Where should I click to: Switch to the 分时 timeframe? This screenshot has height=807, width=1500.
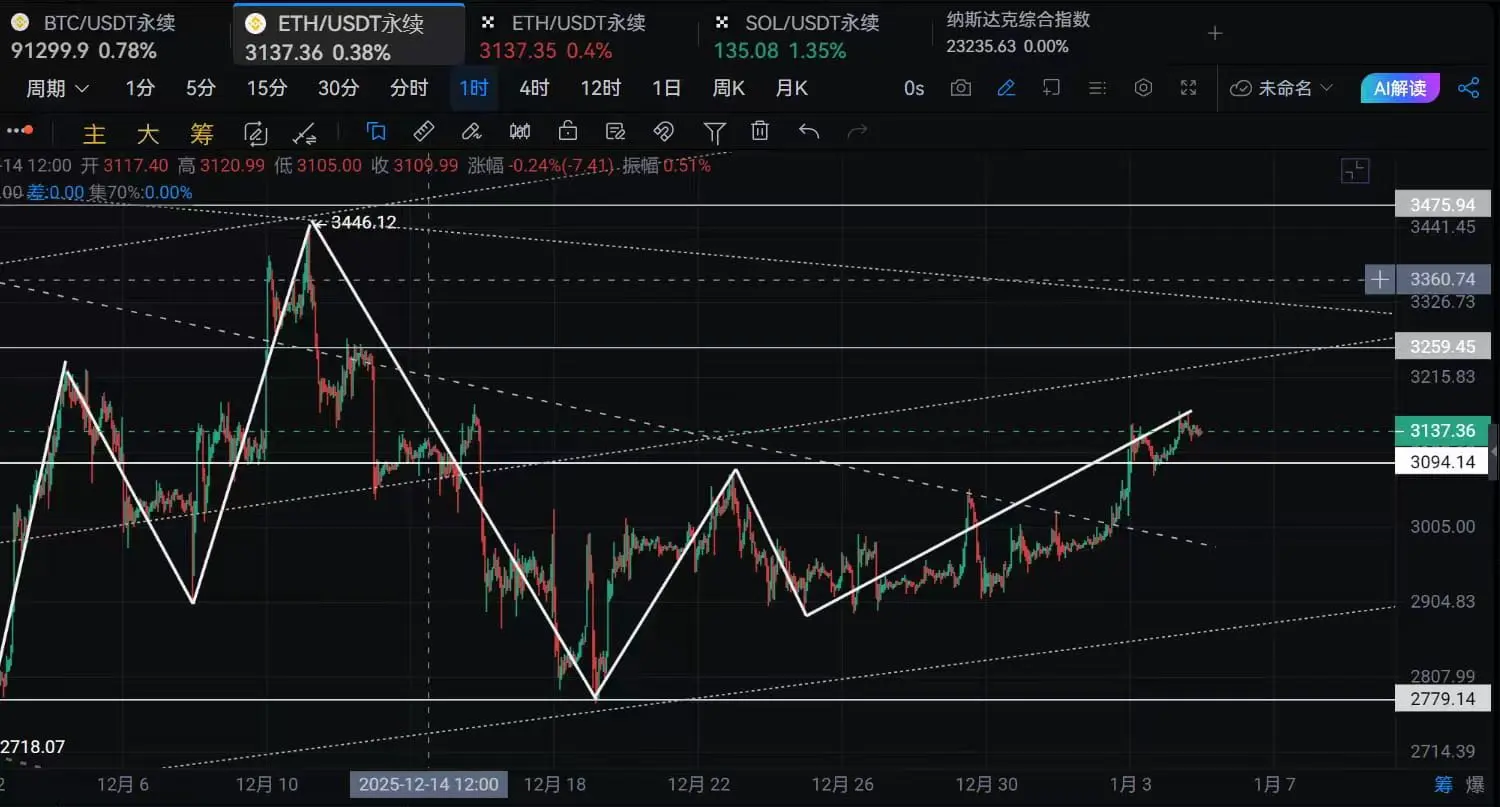409,88
